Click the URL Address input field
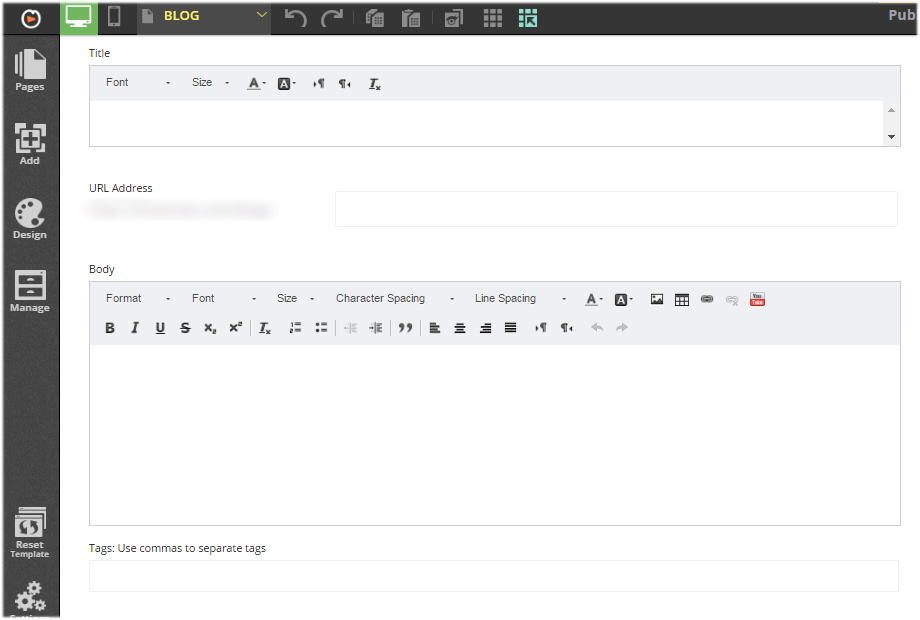The image size is (920, 620). coord(616,209)
